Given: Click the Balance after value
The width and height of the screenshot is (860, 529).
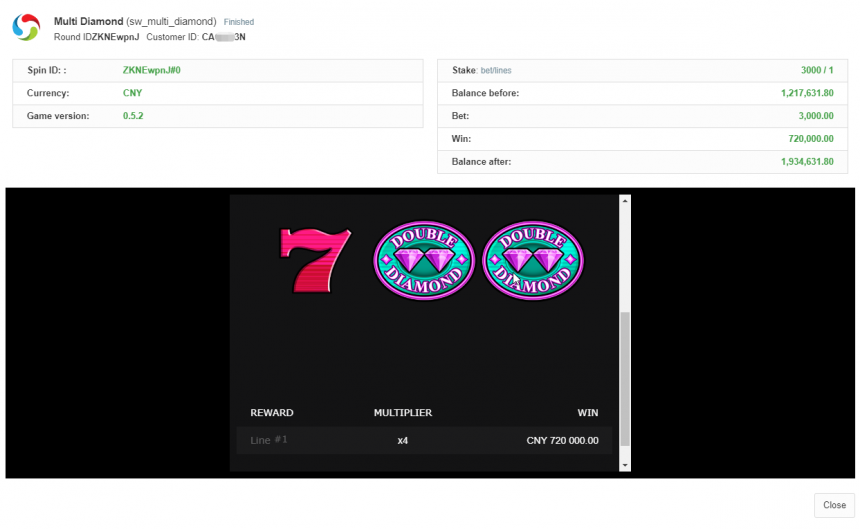Looking at the screenshot, I should click(x=806, y=162).
